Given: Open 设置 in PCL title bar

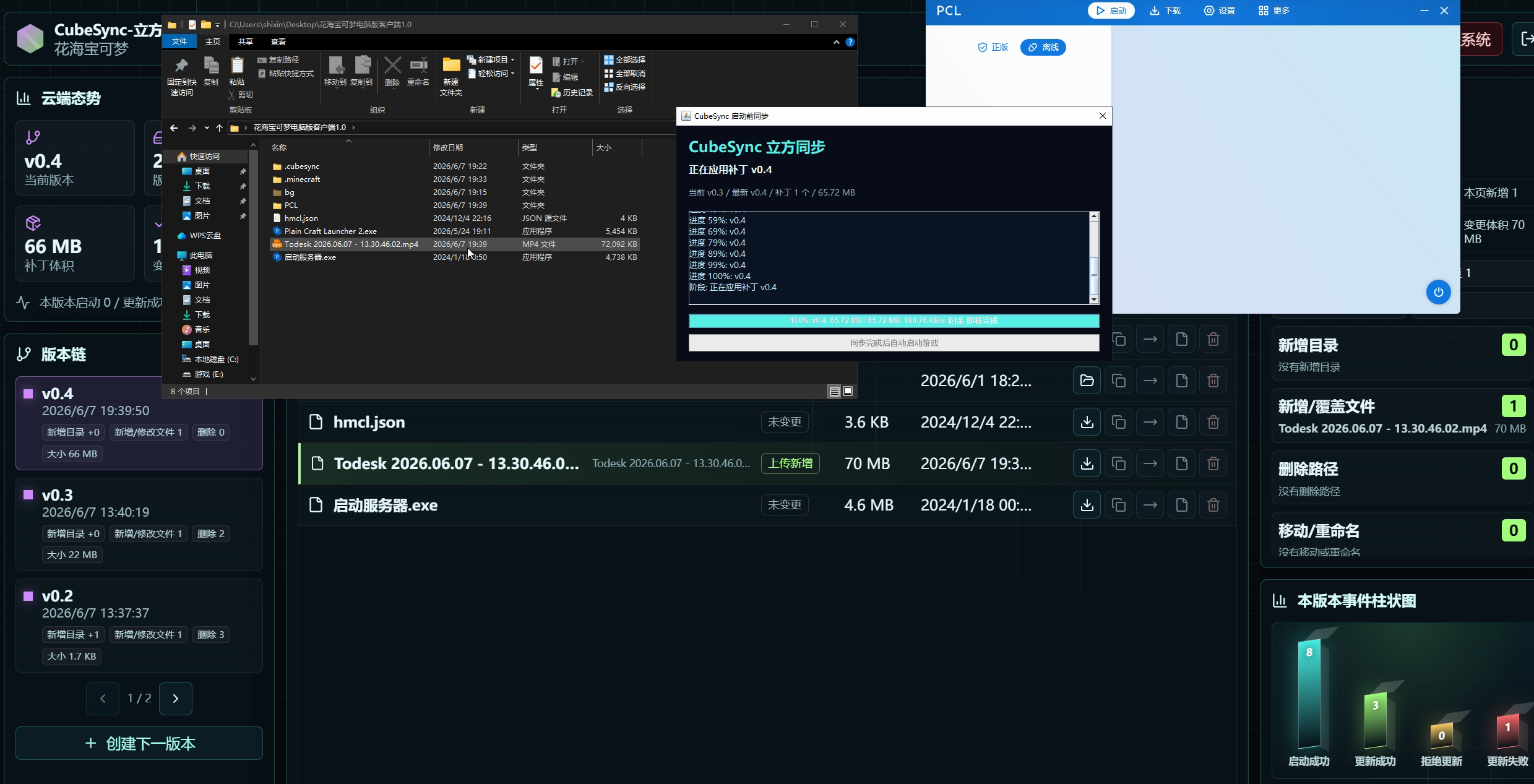Looking at the screenshot, I should coord(1220,11).
